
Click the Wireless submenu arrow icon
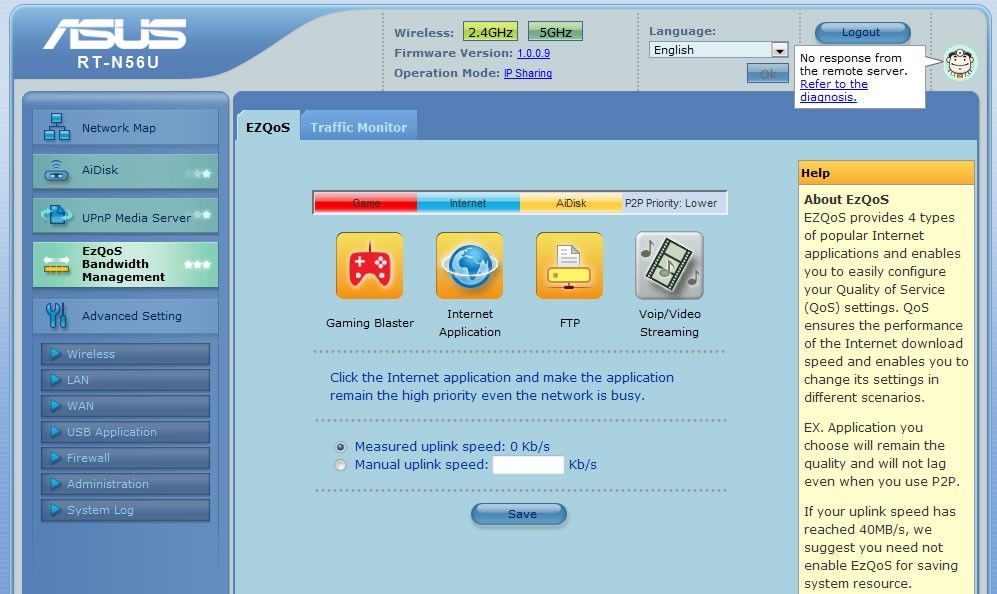pos(55,354)
